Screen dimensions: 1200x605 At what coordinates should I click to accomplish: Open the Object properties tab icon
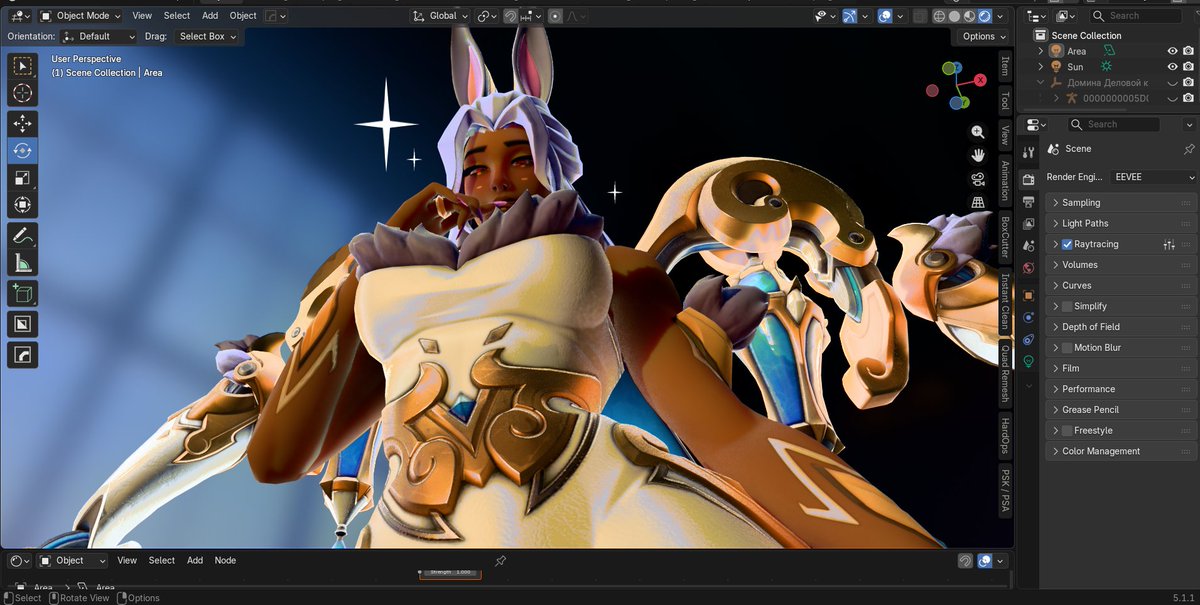[1028, 295]
